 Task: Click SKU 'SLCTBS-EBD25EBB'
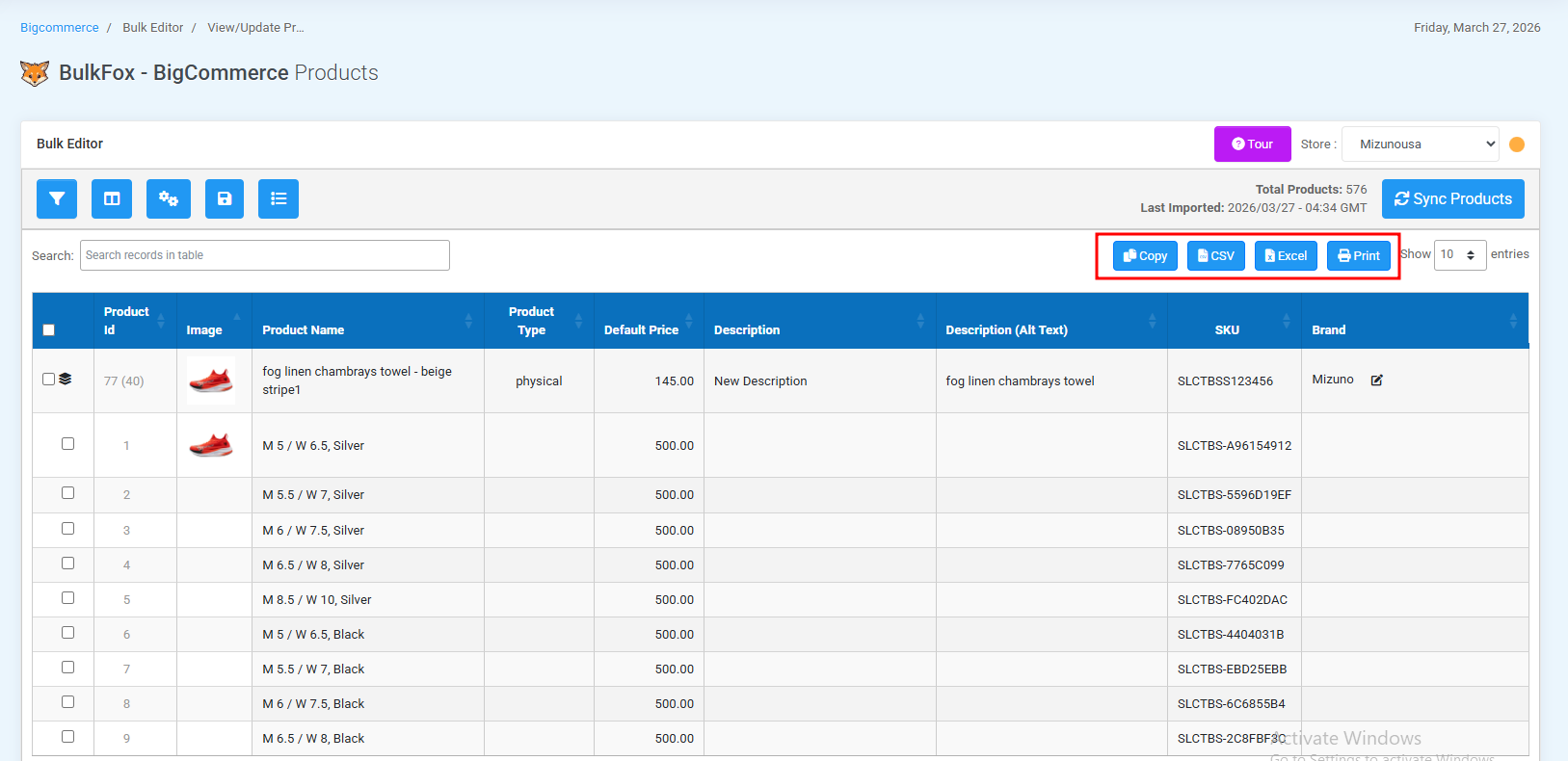tap(1233, 669)
